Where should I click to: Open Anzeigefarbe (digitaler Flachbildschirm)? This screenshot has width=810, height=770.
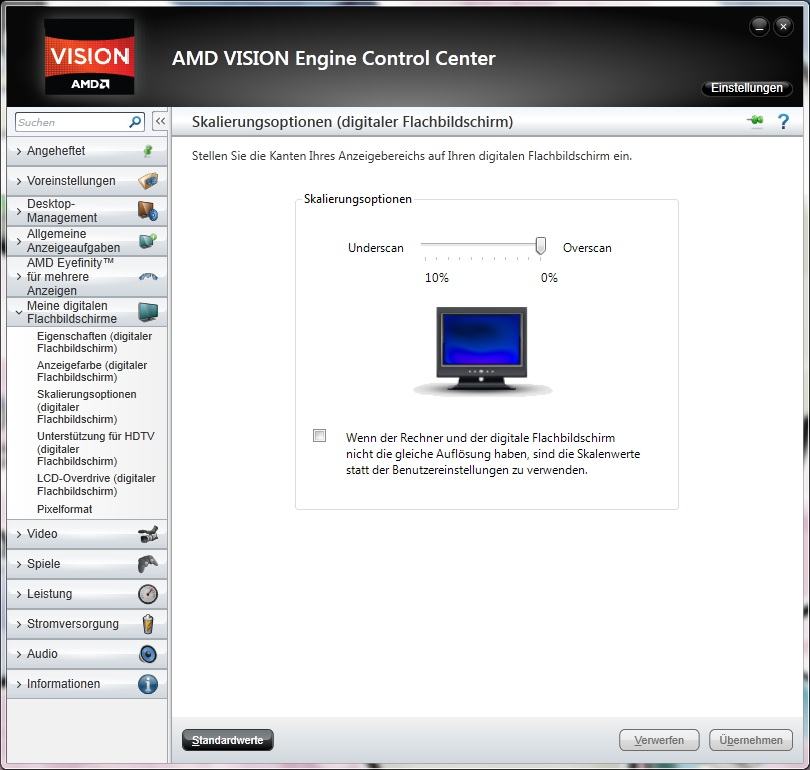(x=92, y=371)
